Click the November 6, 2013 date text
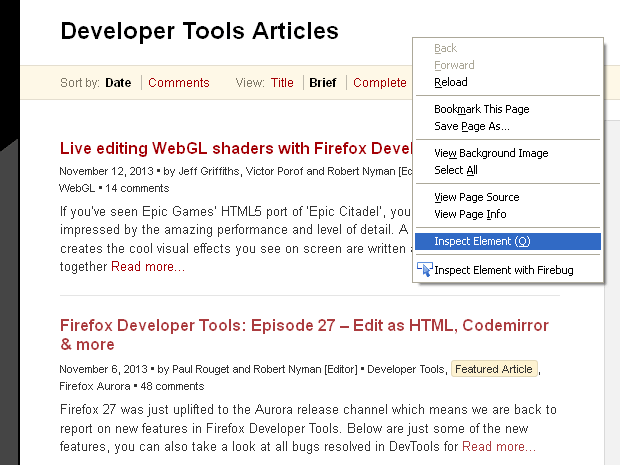620x465 pixels. pos(103,369)
